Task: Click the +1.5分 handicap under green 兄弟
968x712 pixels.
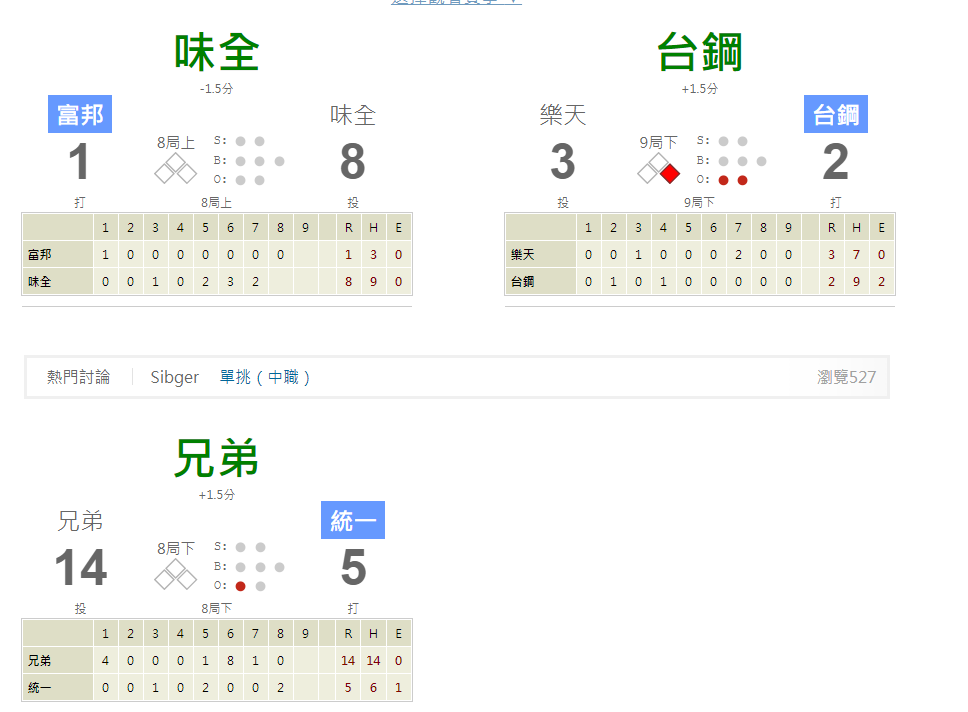Action: click(x=217, y=495)
